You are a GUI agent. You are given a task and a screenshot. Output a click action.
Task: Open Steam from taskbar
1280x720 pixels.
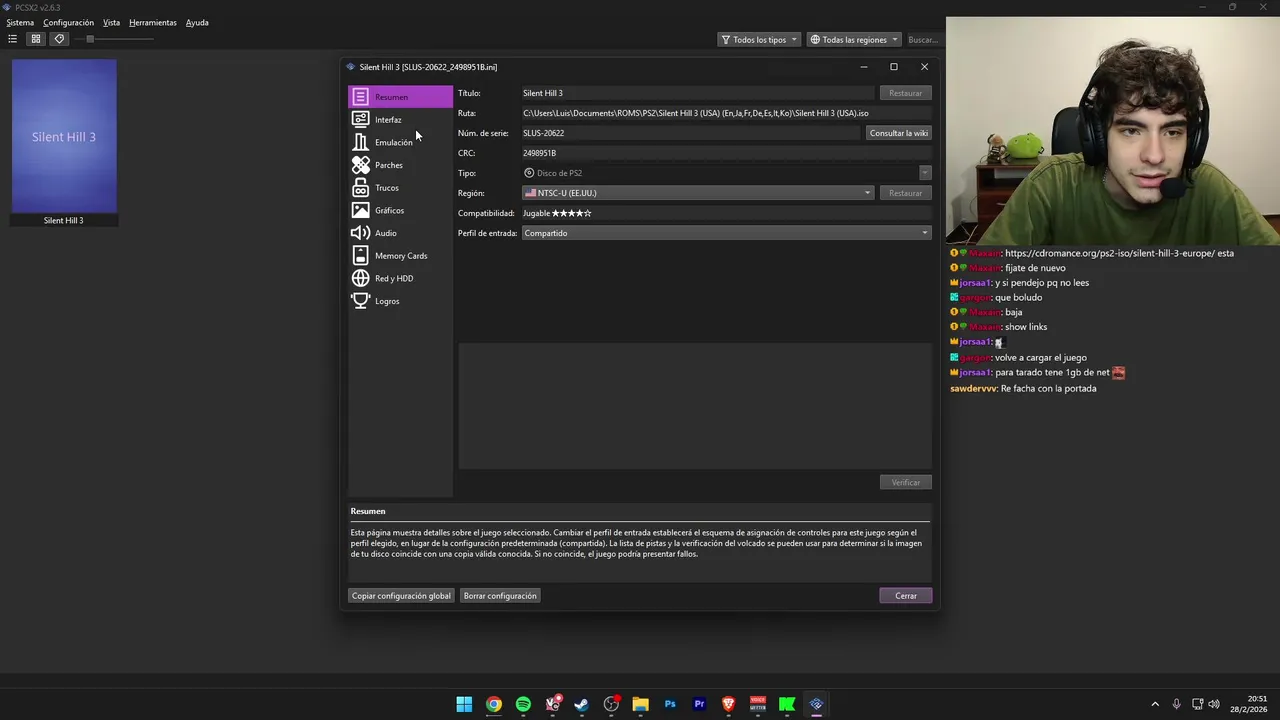point(582,704)
